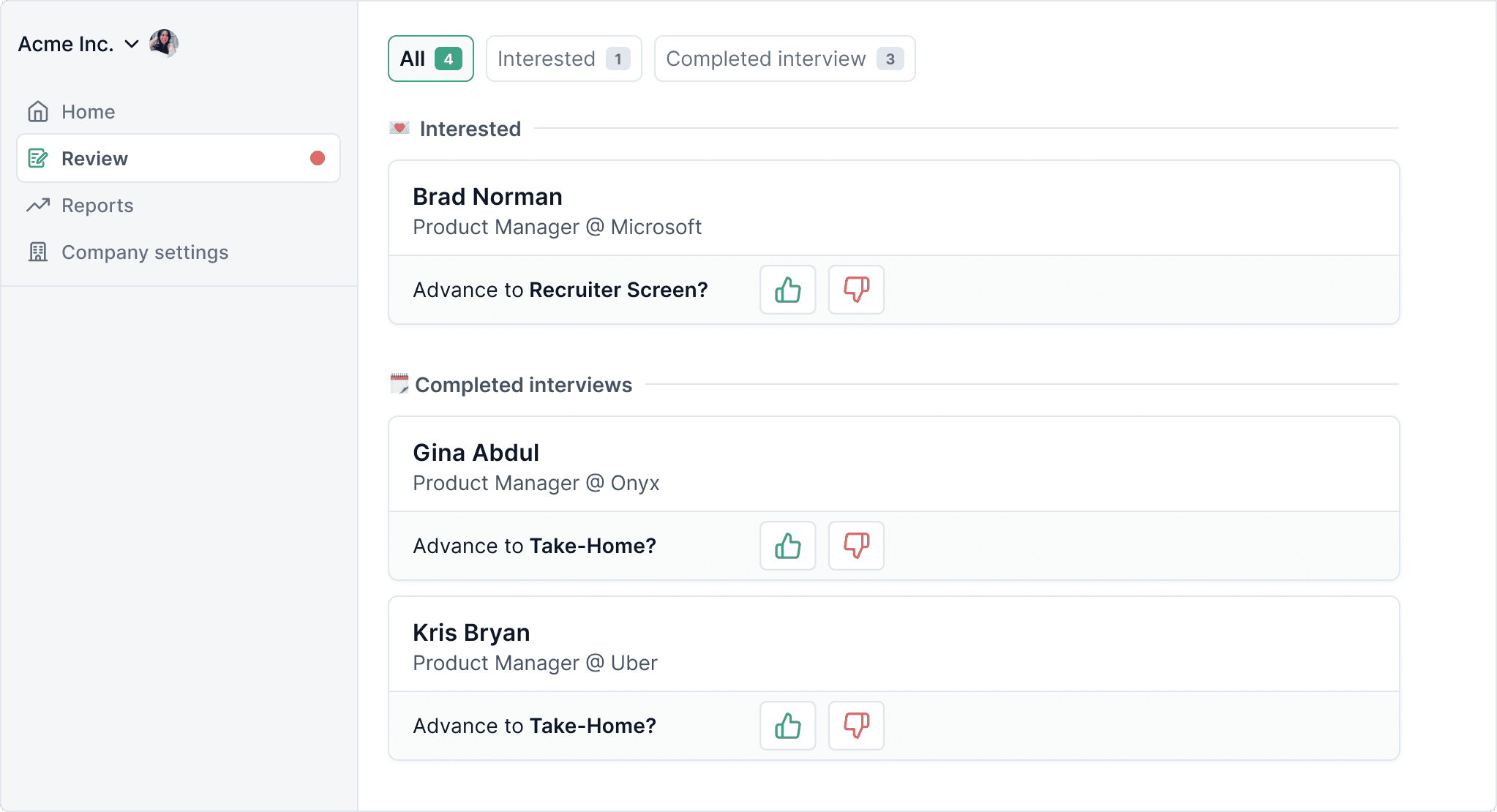This screenshot has height=812, width=1497.
Task: Select the All filter tab
Action: click(430, 59)
